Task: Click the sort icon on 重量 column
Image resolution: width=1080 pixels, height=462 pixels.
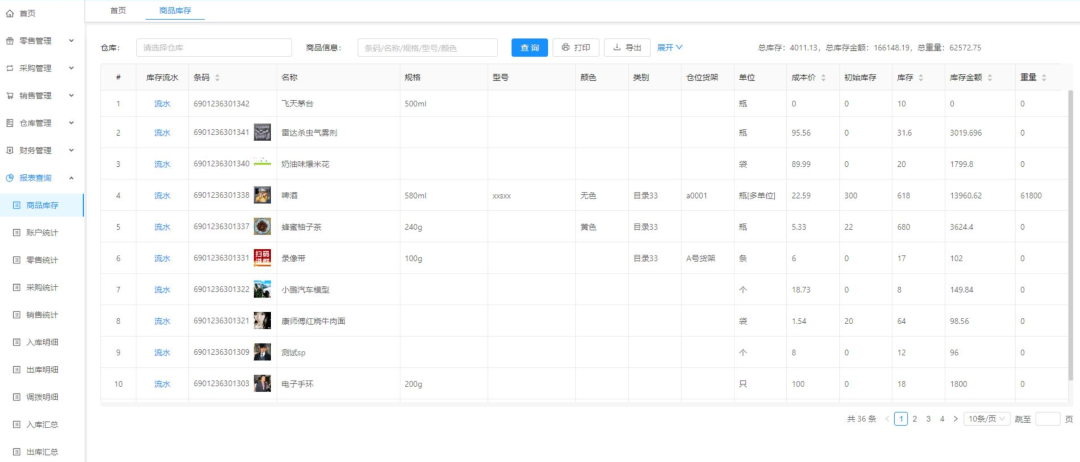Action: coord(1045,78)
